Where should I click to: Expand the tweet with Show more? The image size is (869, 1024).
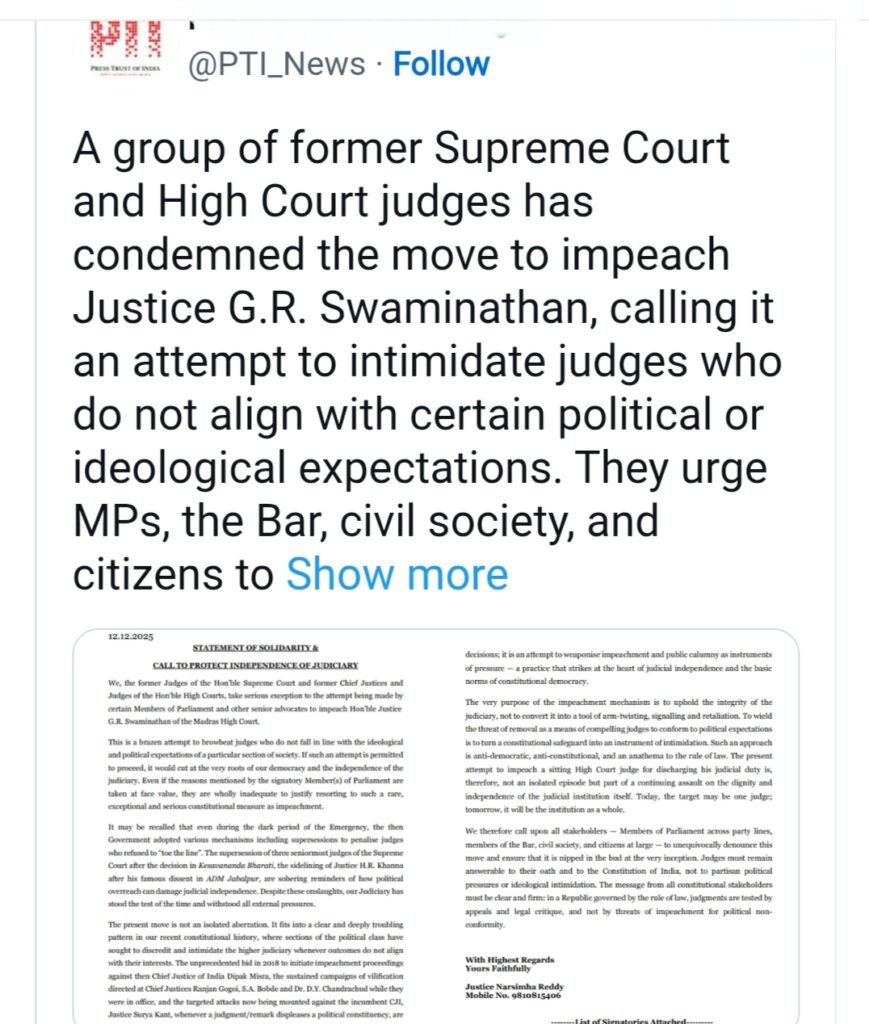(x=397, y=574)
